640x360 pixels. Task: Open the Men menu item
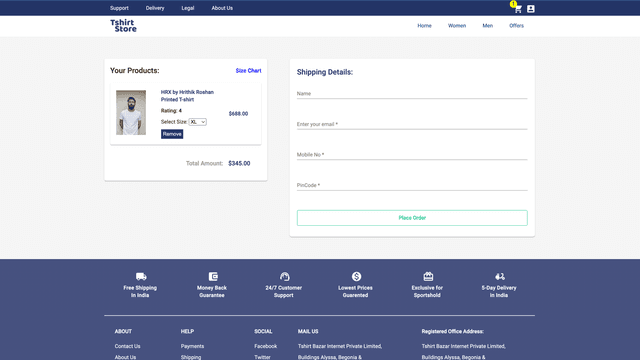click(x=487, y=26)
